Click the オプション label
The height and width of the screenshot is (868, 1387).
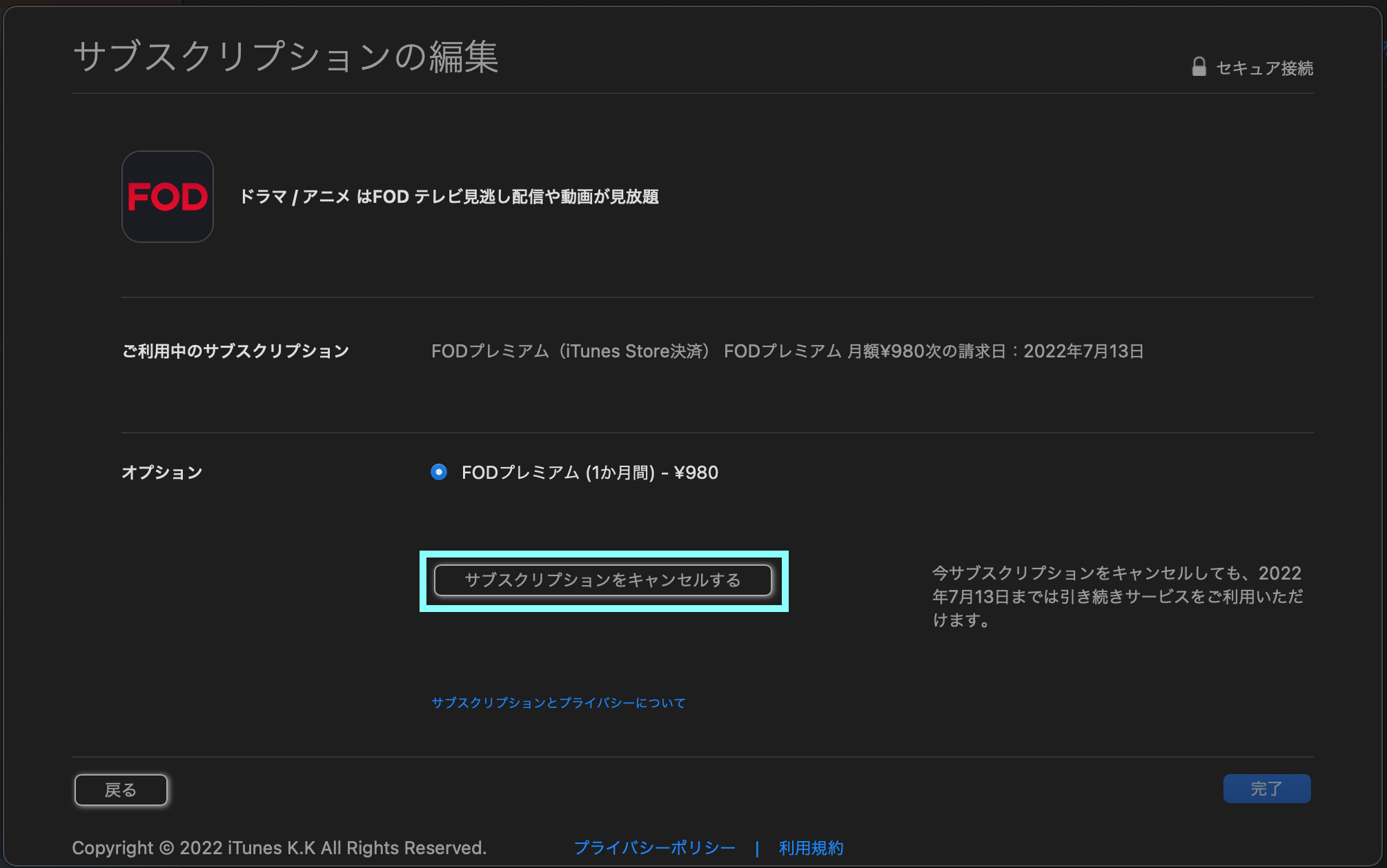(x=161, y=472)
